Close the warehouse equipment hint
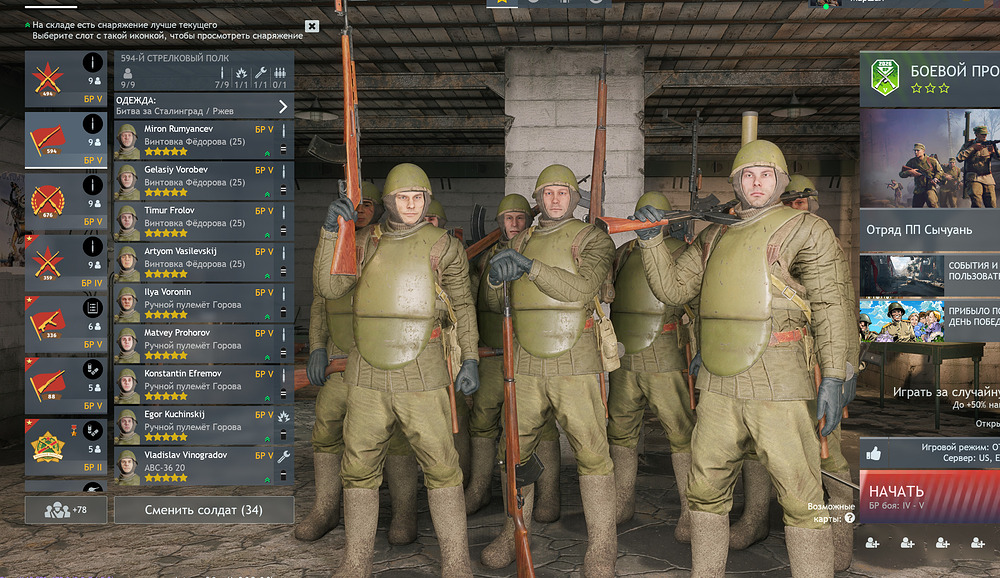The image size is (1000, 578). (311, 26)
